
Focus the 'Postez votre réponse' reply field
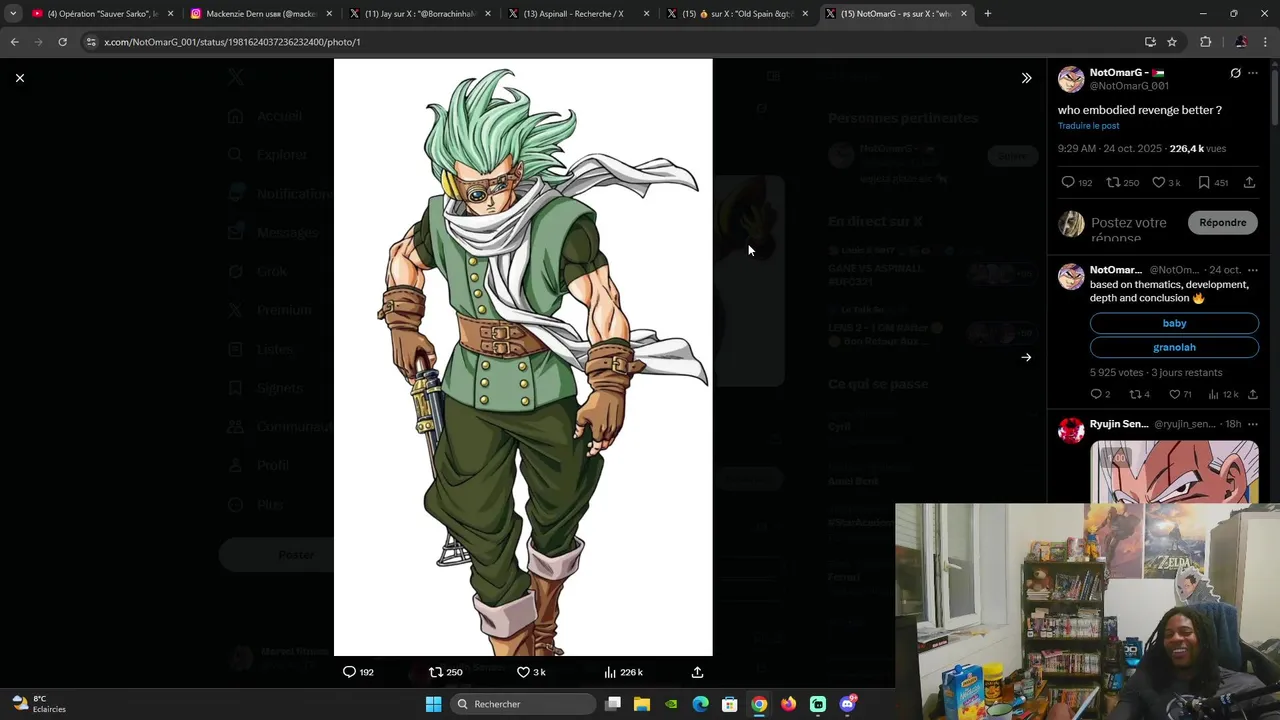click(x=1128, y=230)
